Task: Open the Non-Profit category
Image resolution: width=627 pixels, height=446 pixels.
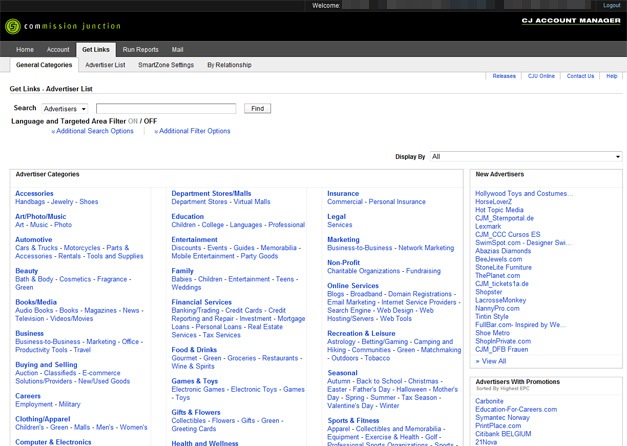Action: click(343, 263)
